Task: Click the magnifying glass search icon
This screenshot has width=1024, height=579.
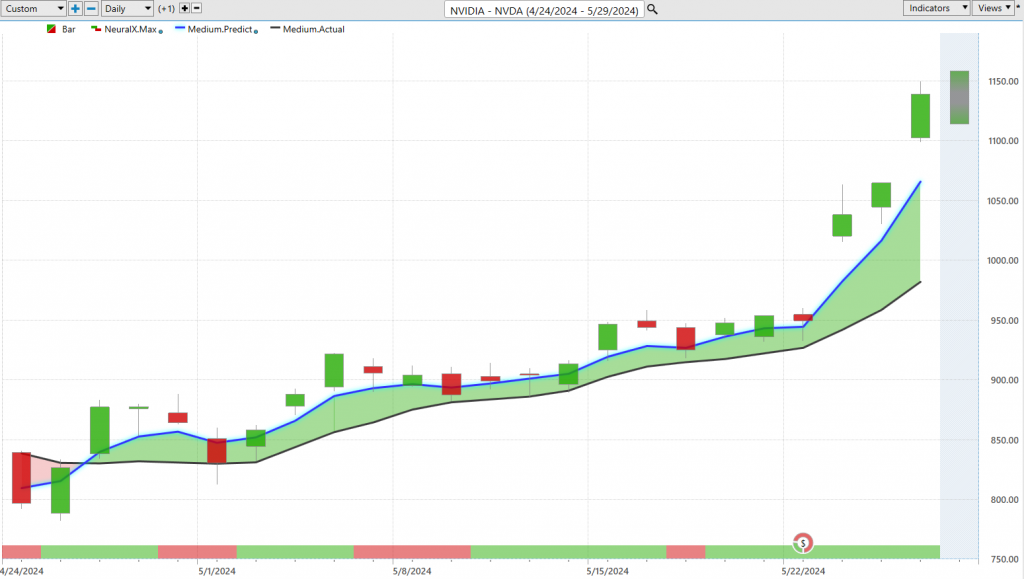Action: 652,10
